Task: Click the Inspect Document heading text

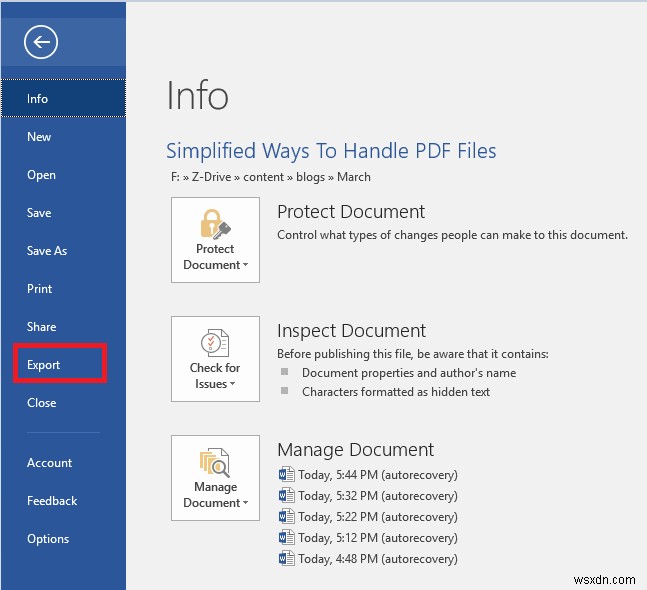Action: click(351, 331)
